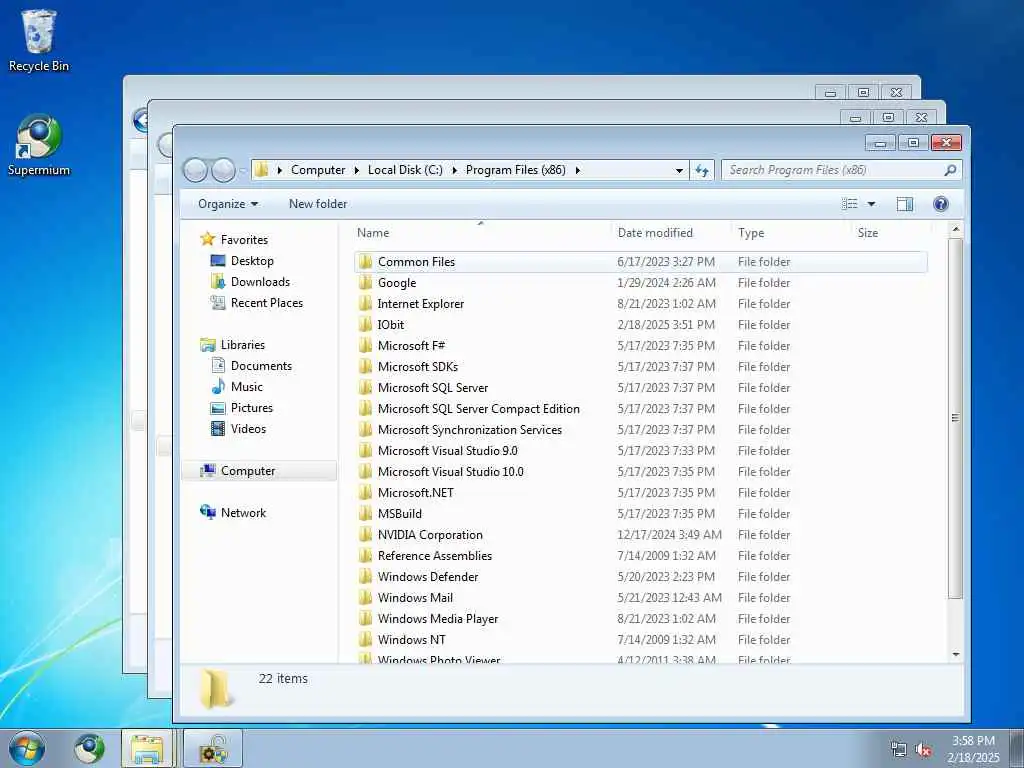Open the Organize dropdown menu
The image size is (1024, 768).
(228, 204)
